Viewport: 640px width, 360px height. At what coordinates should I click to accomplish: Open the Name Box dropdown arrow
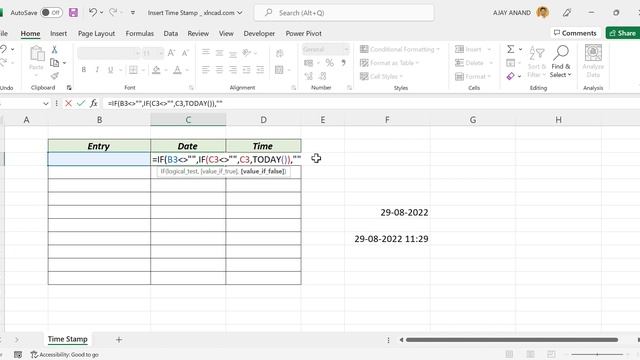tap(46, 104)
